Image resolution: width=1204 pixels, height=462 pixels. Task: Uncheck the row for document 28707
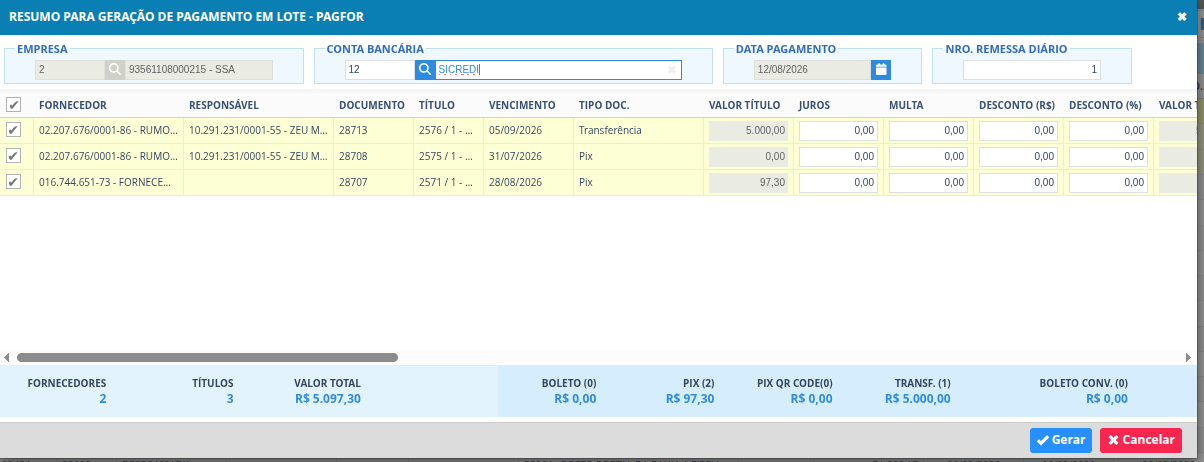[x=13, y=182]
